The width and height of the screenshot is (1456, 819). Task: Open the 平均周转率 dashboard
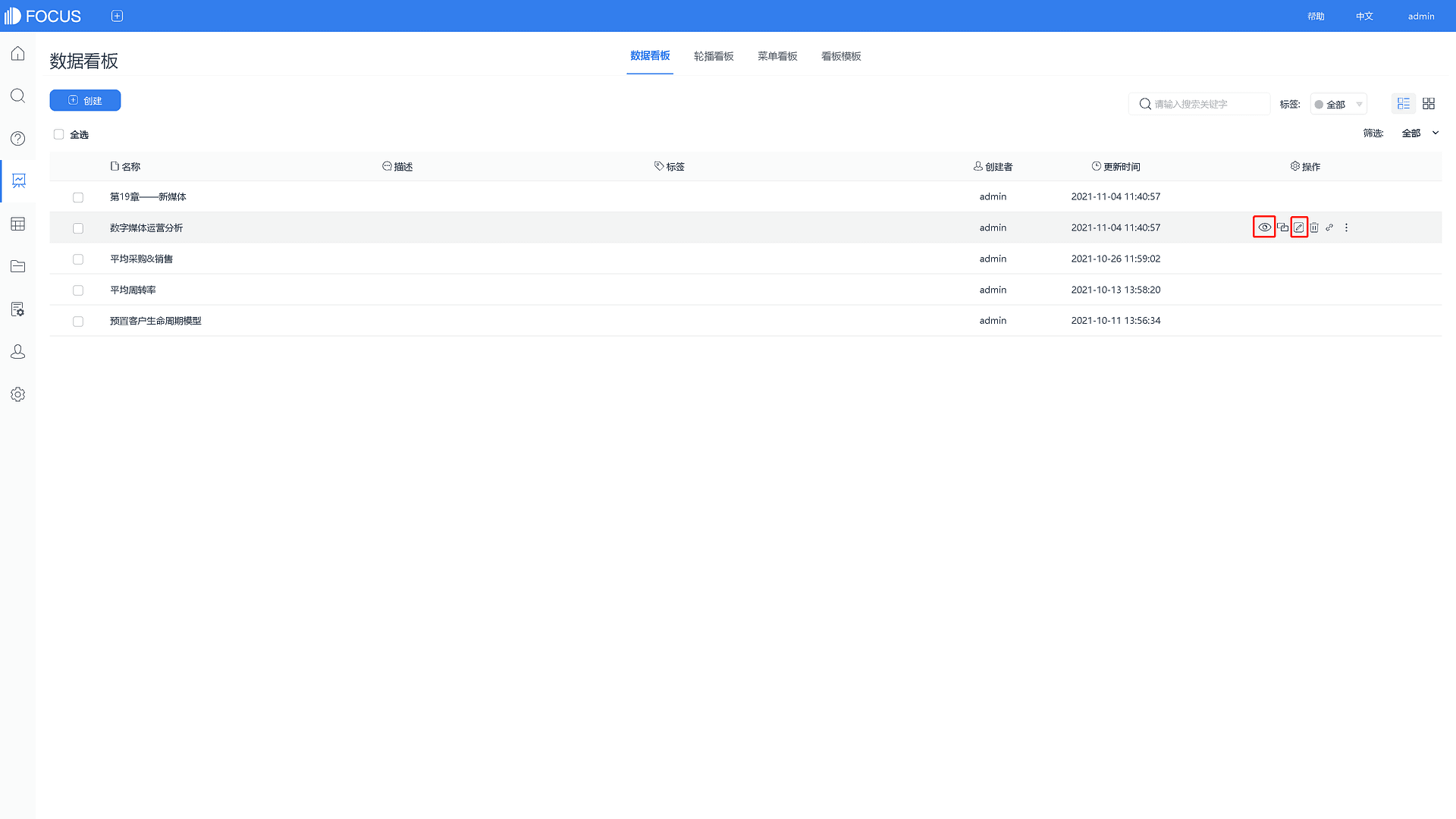click(x=133, y=290)
